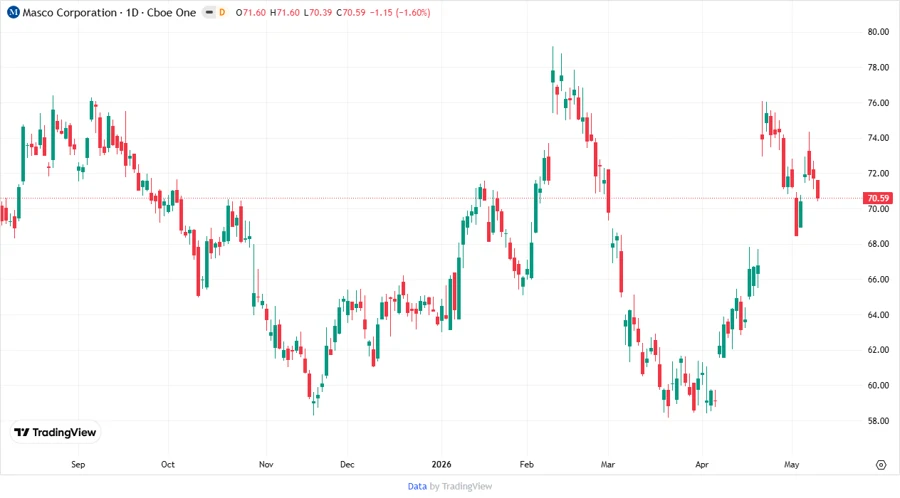Screen dimensions: 900x498
Task: Click the close value C70.59
Action: (351, 12)
